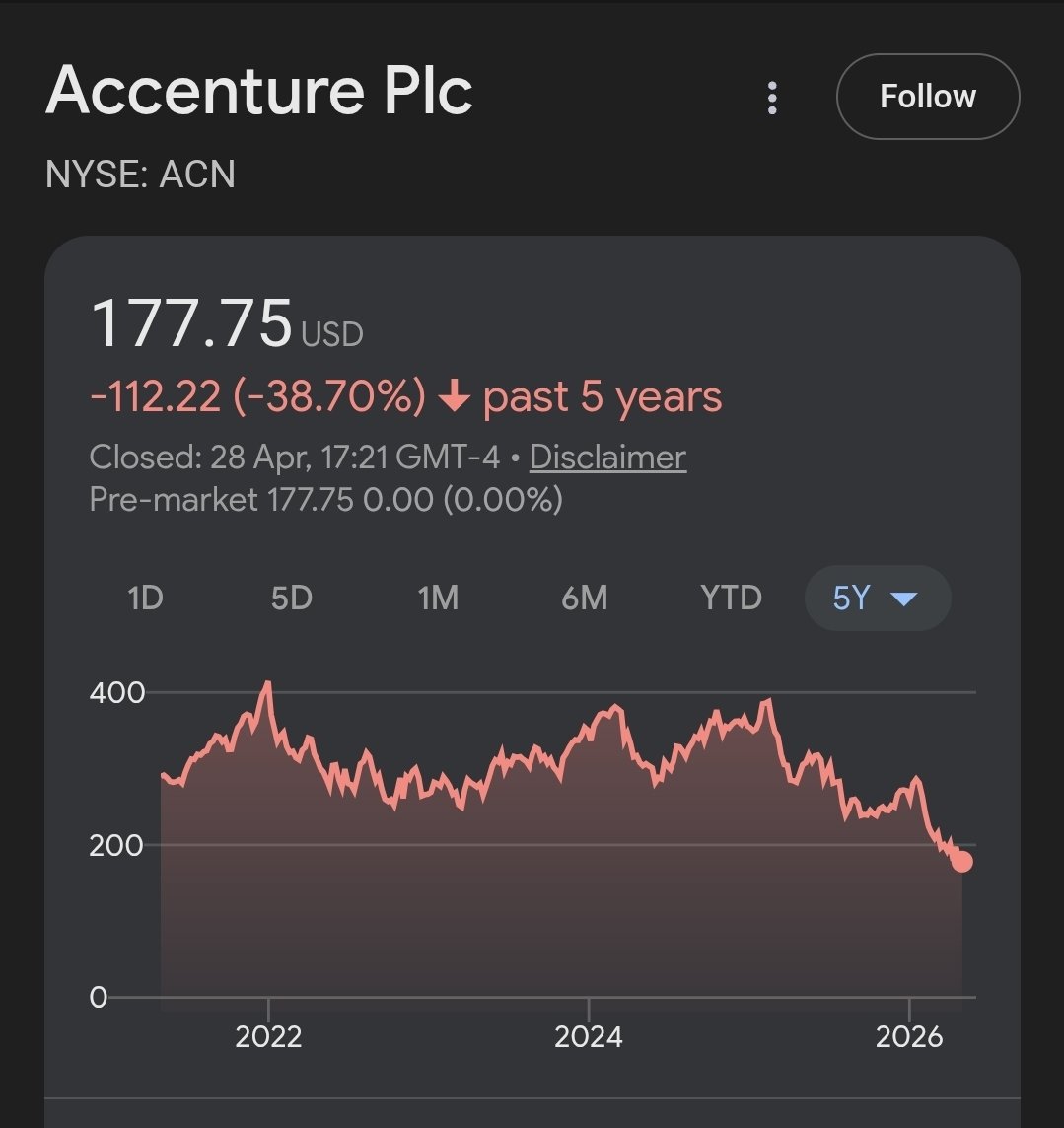
Task: Click the pre-market price line
Action: pyautogui.click(x=325, y=499)
